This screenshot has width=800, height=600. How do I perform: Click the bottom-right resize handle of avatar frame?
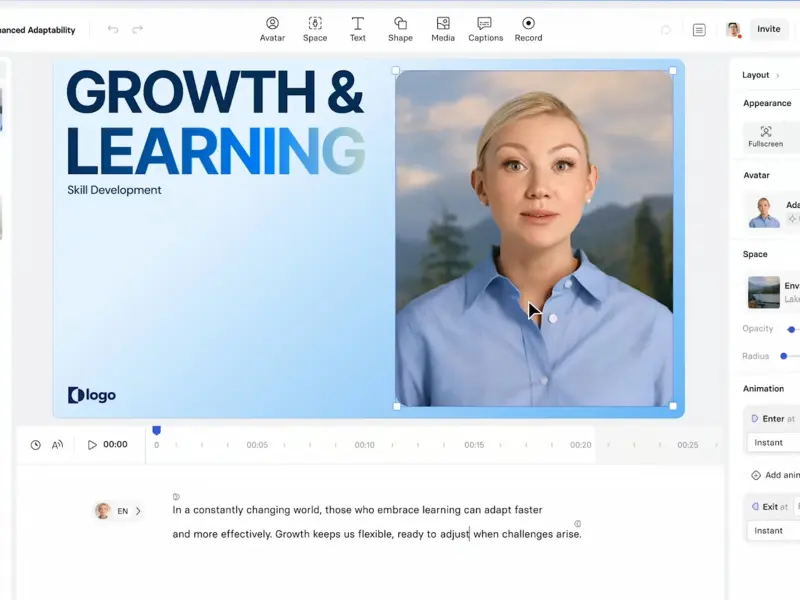coord(673,406)
